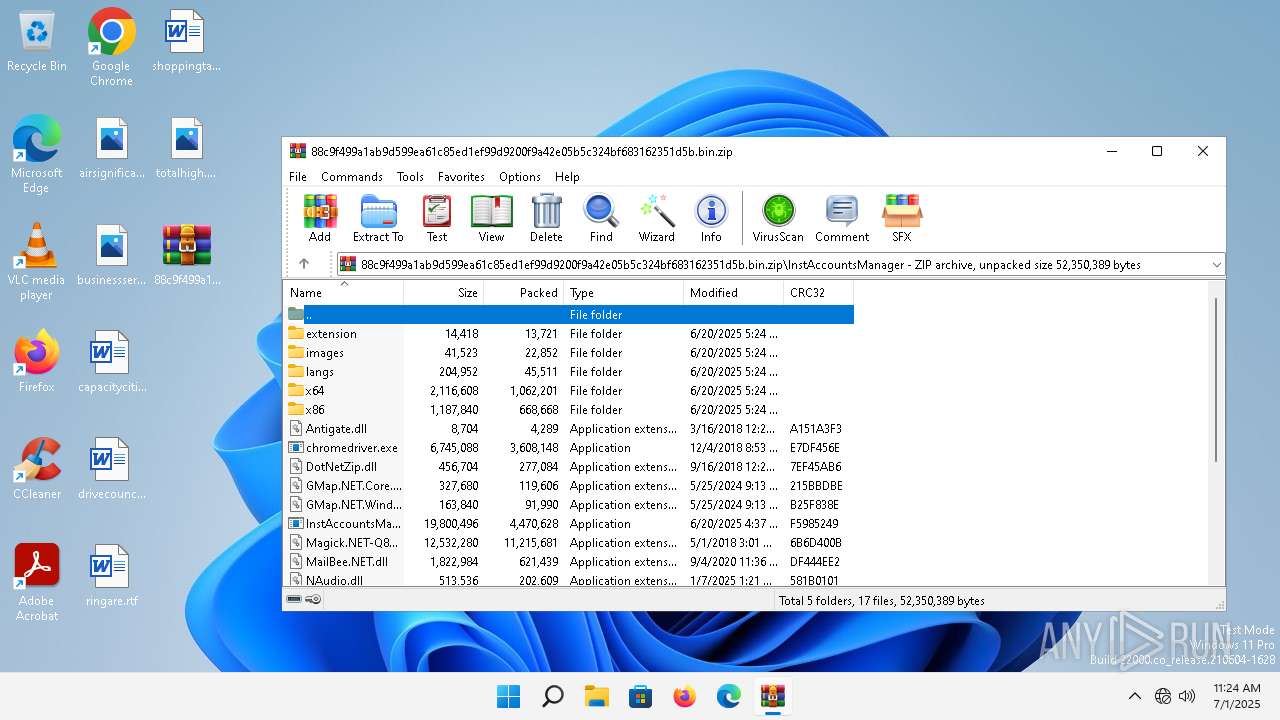Screen dimensions: 1280x720
Task: Run VirusScan from the toolbar
Action: pyautogui.click(x=778, y=218)
